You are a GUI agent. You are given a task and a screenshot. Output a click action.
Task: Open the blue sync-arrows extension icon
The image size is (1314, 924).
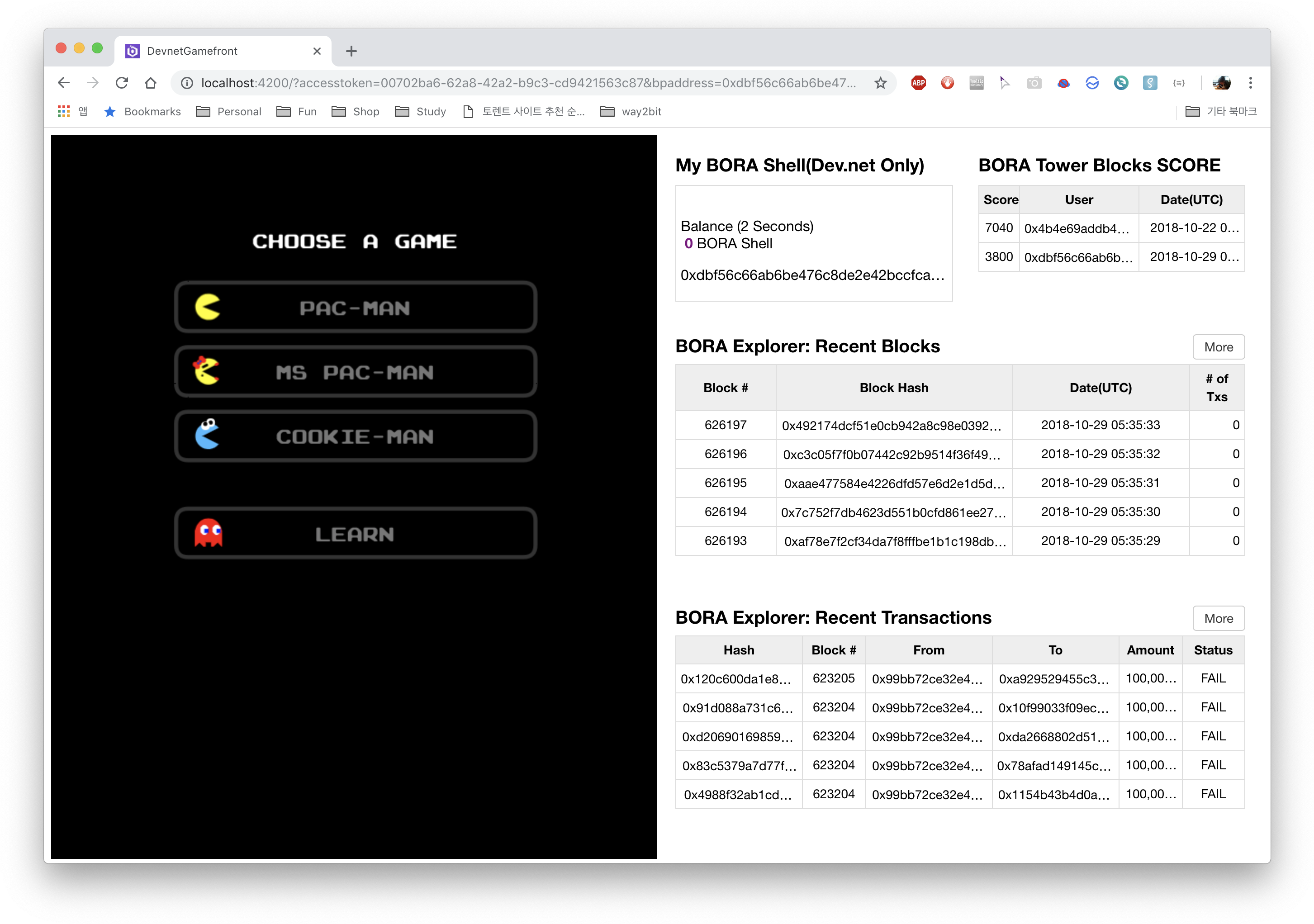pyautogui.click(x=1092, y=83)
